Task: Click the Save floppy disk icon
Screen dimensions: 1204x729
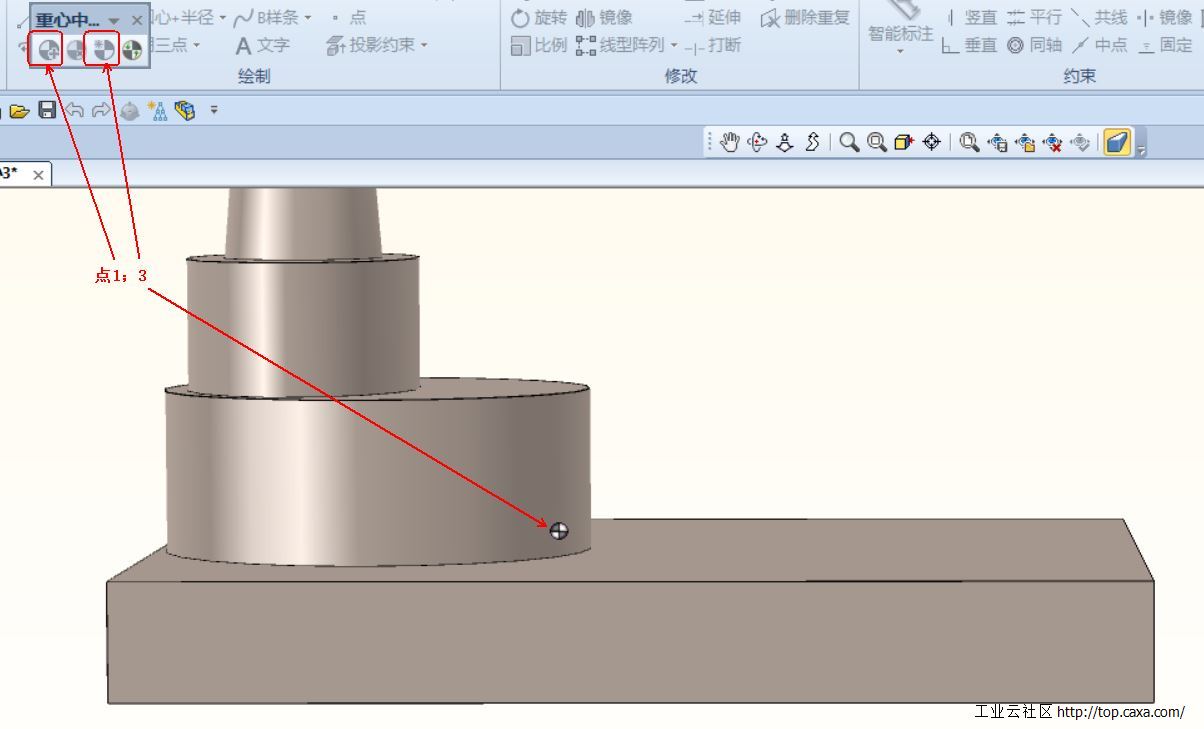Action: coord(47,110)
